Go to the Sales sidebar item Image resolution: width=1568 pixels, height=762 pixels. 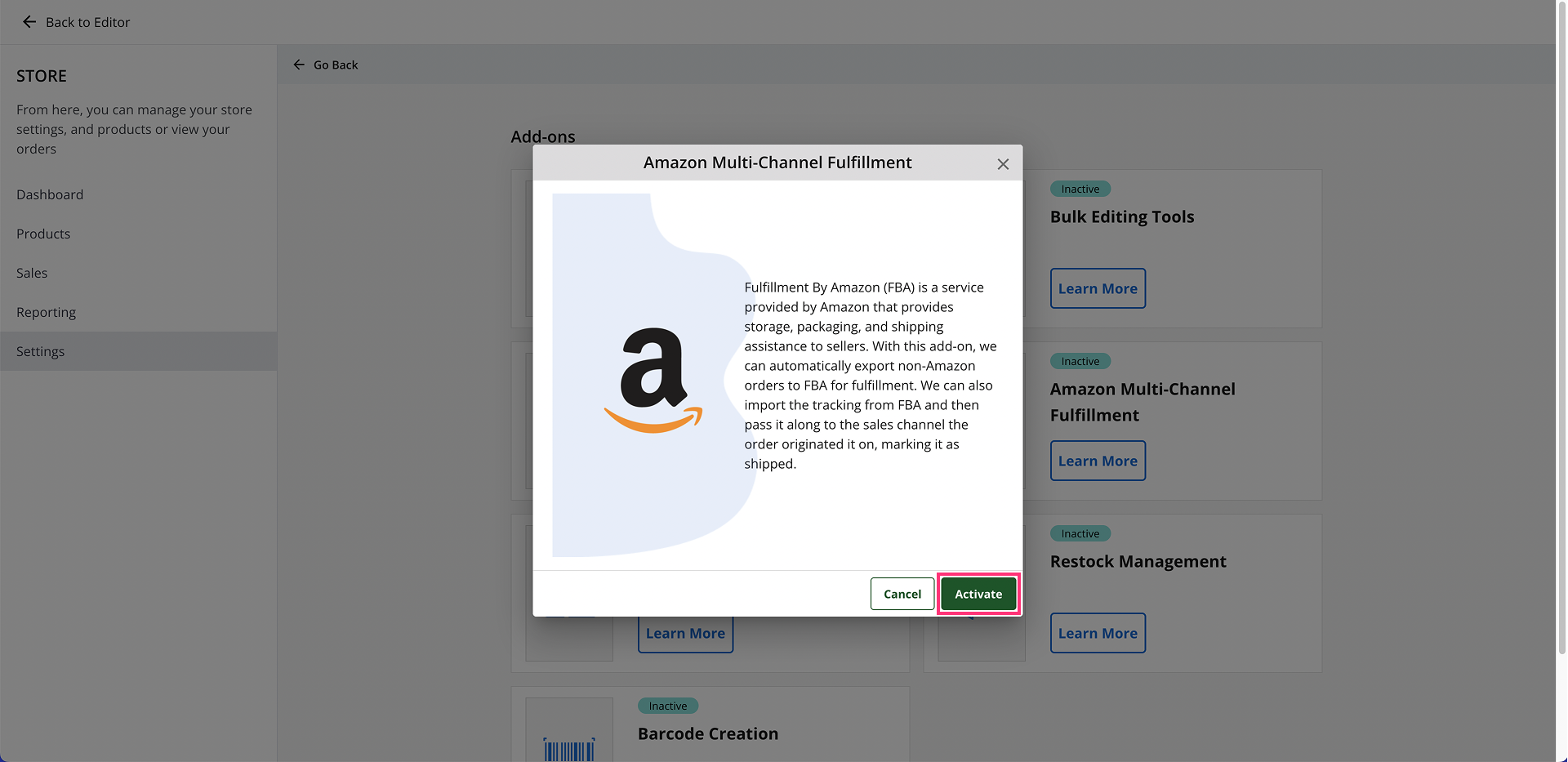click(138, 273)
